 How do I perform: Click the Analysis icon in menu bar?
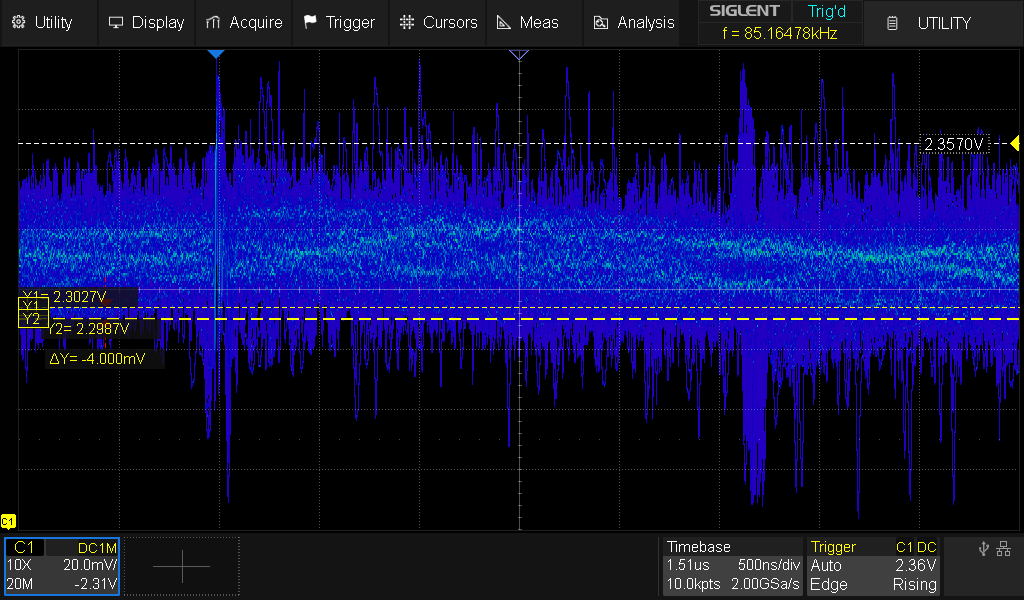pos(600,22)
